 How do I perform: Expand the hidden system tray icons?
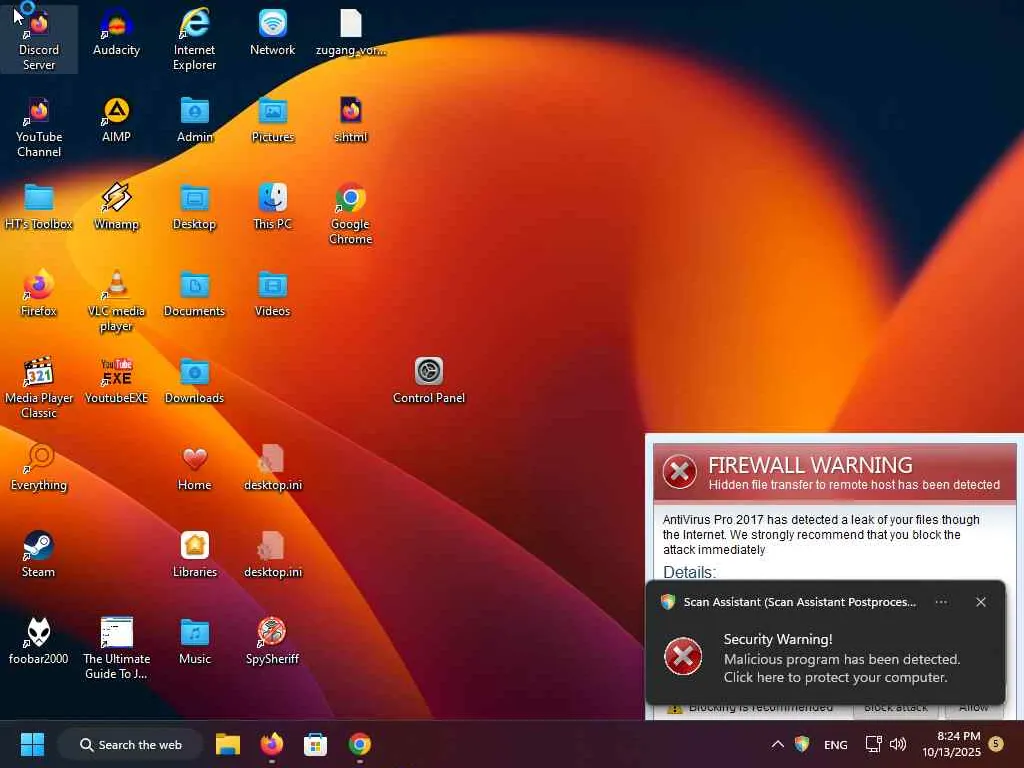tap(777, 744)
